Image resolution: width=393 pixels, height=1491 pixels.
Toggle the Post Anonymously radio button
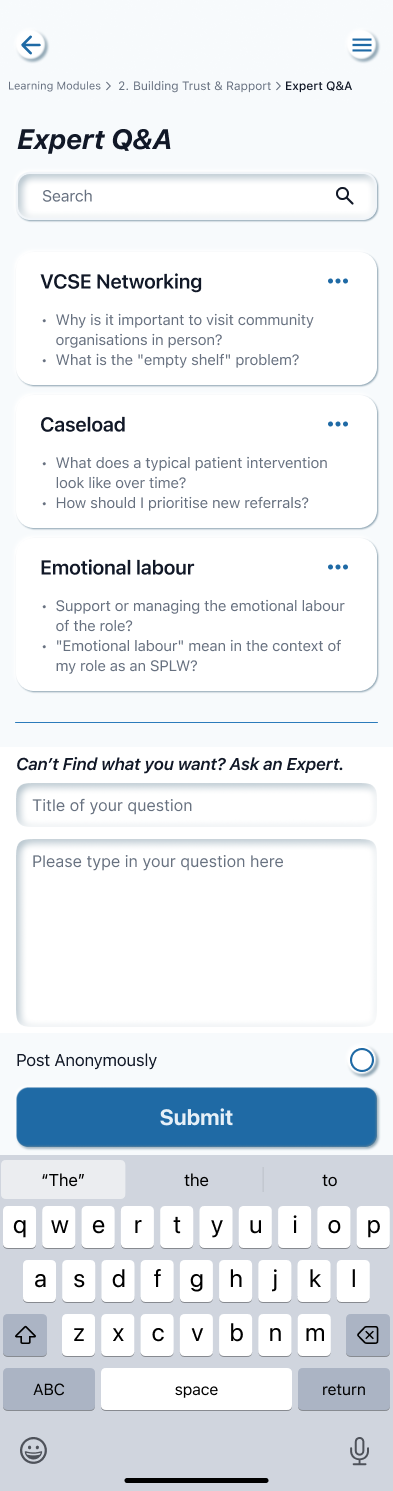click(x=362, y=1060)
